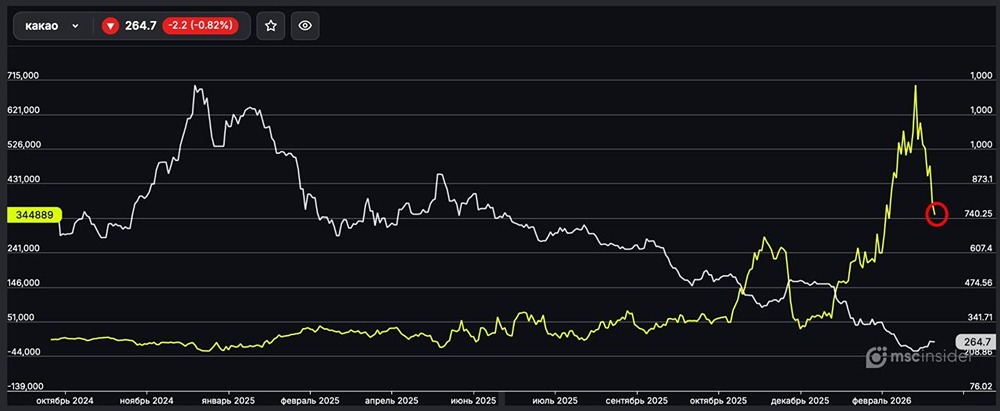Click the red circle marker on yellow line
Screen dimensions: 1000x411
coord(936,213)
